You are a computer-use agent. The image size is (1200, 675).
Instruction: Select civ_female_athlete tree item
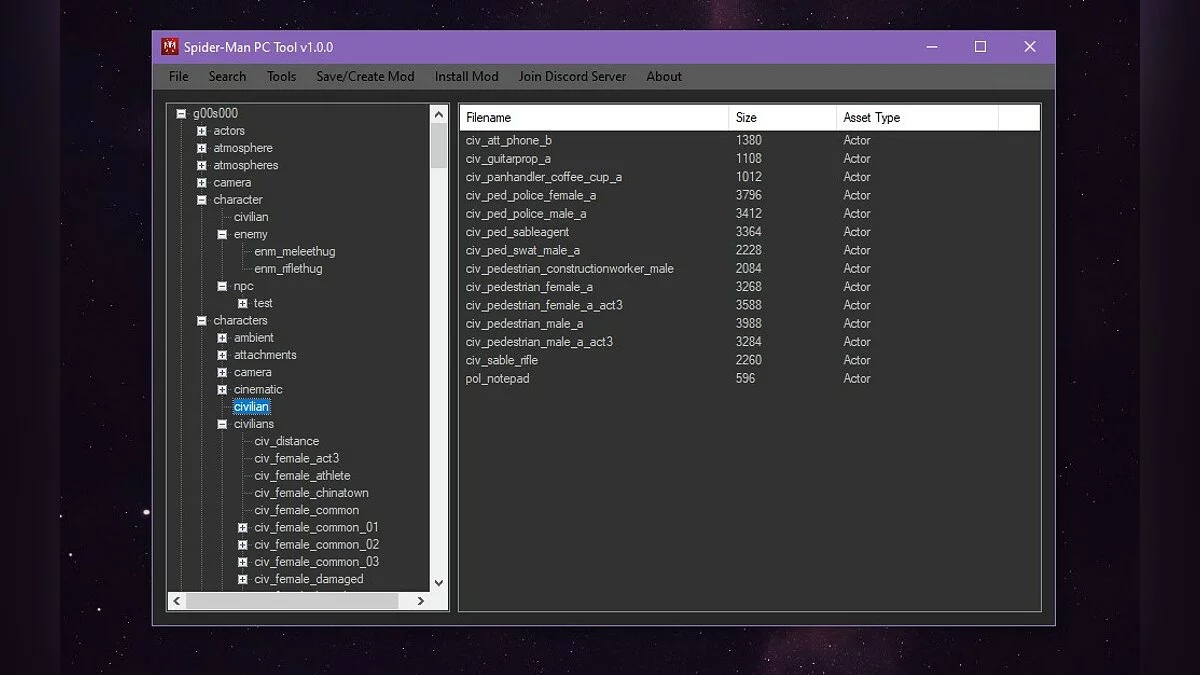(302, 476)
